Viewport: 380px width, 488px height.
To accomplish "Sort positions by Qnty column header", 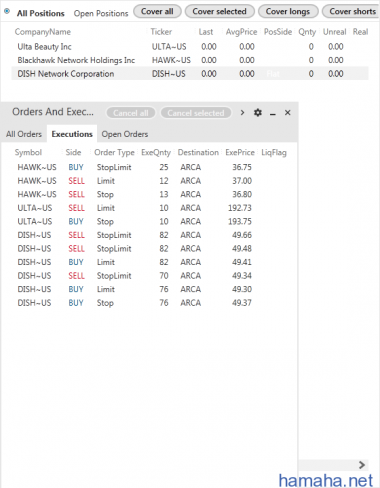I will click(307, 32).
